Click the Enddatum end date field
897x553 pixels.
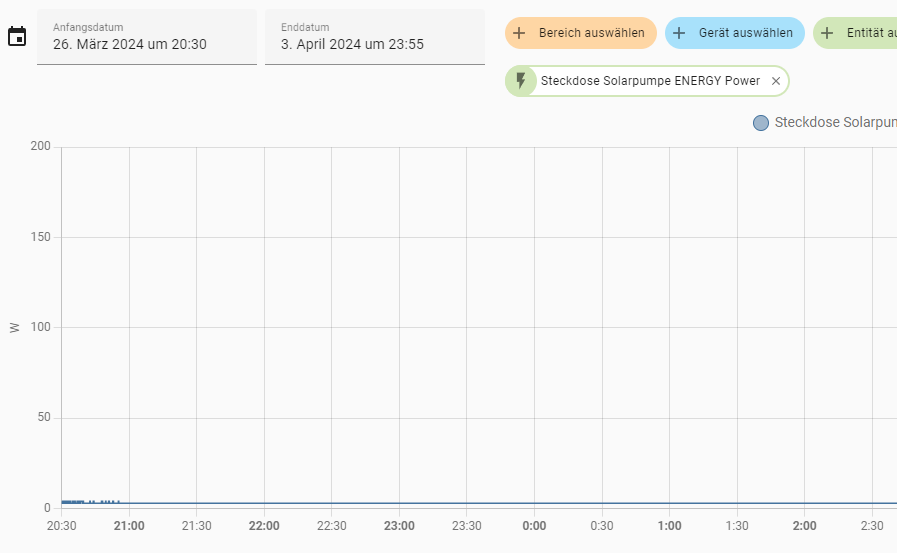pyautogui.click(x=374, y=37)
